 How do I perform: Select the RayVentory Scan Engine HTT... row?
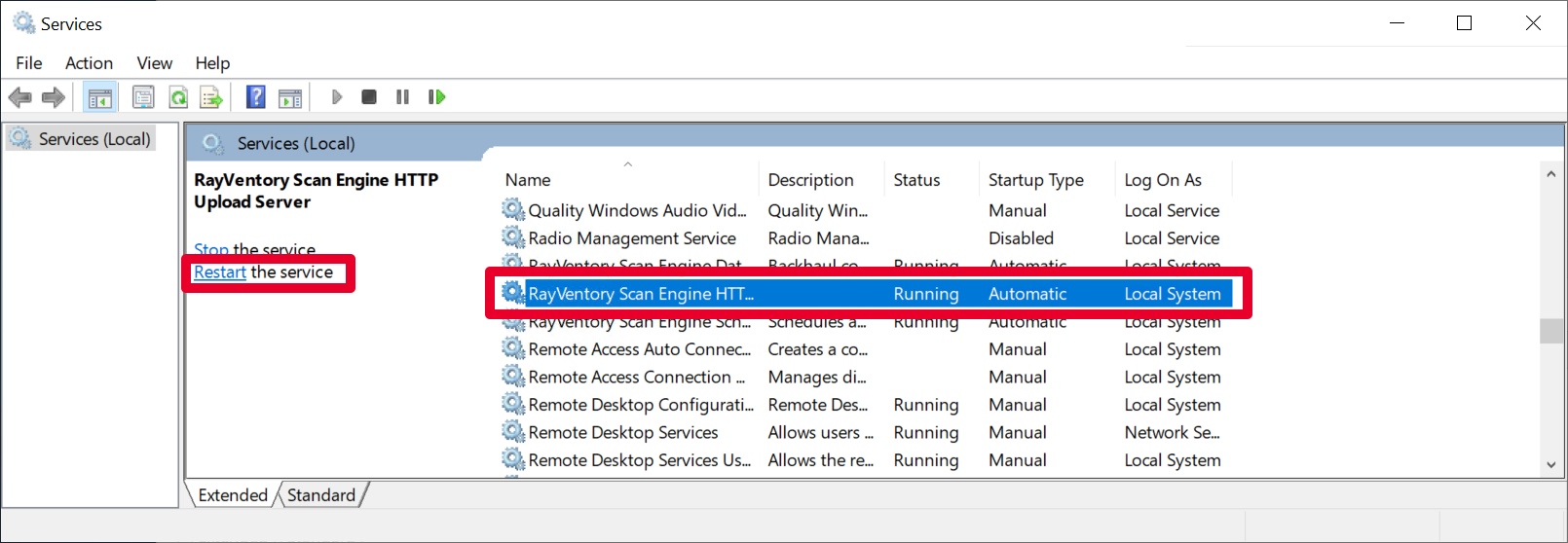[x=867, y=294]
